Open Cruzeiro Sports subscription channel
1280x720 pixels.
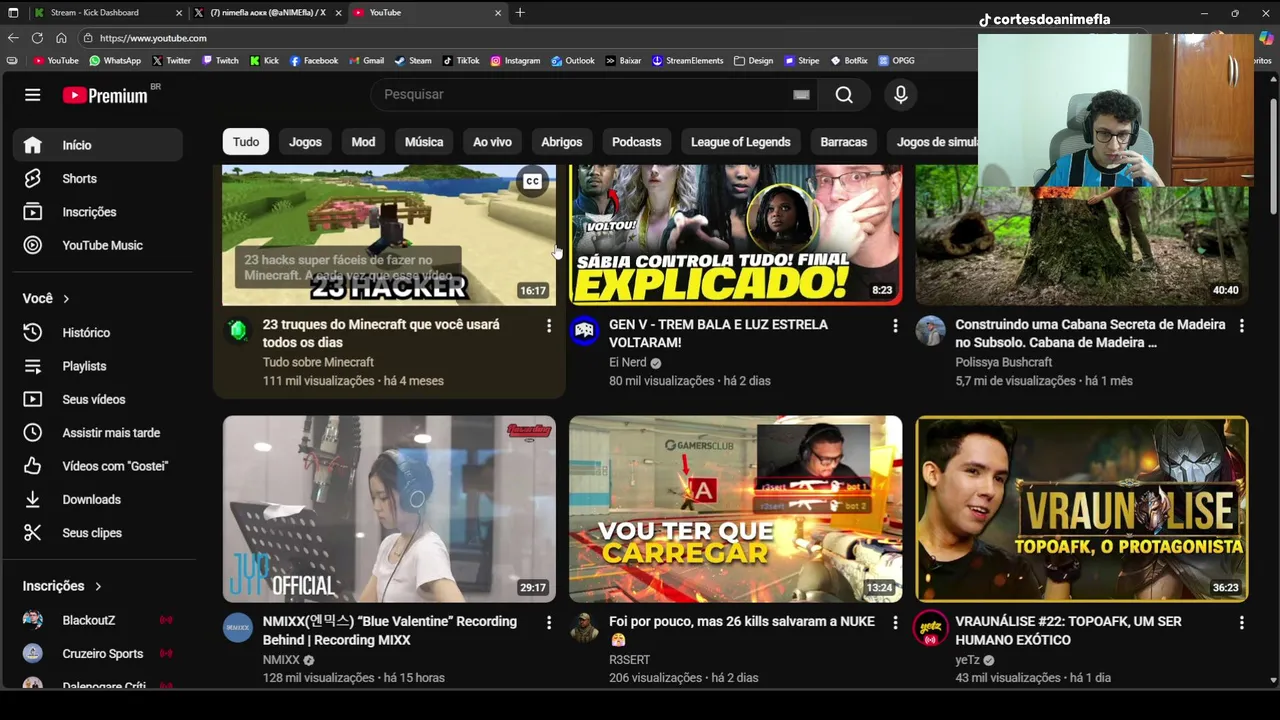[98, 653]
